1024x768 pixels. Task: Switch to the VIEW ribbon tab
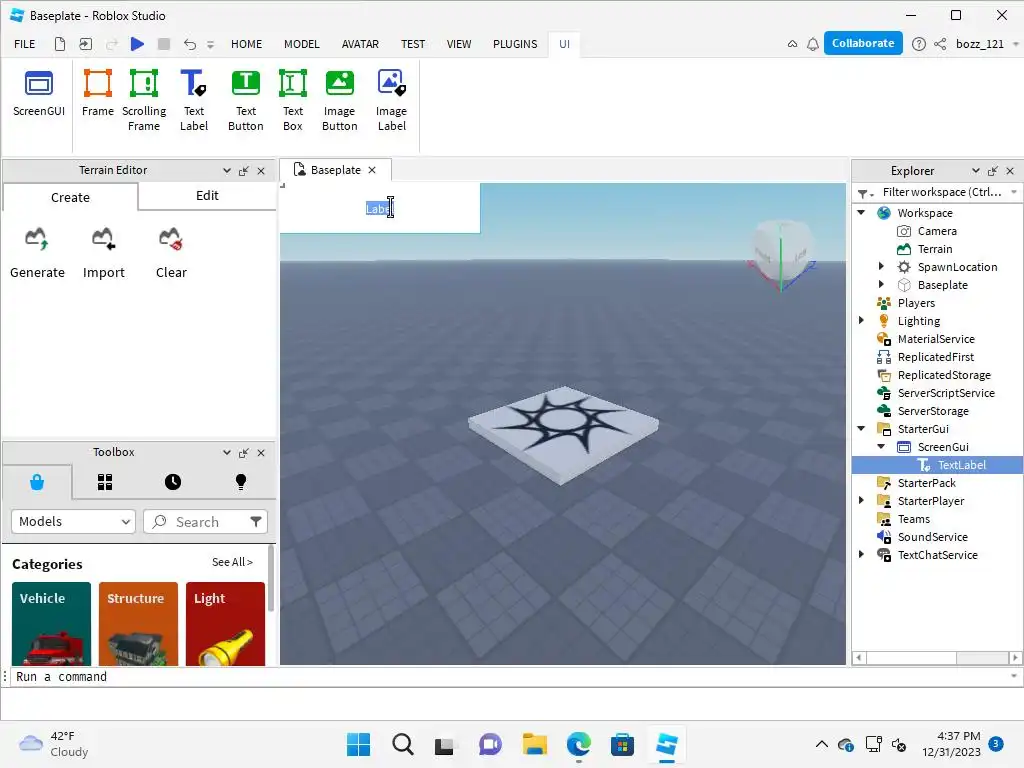point(458,44)
